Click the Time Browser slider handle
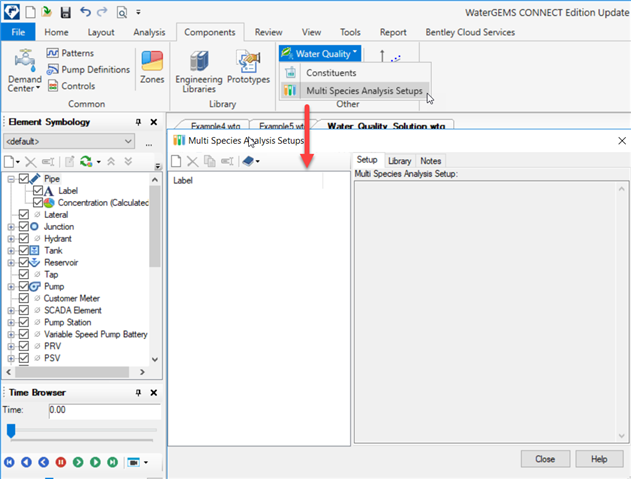The width and height of the screenshot is (631, 479). tap(12, 430)
